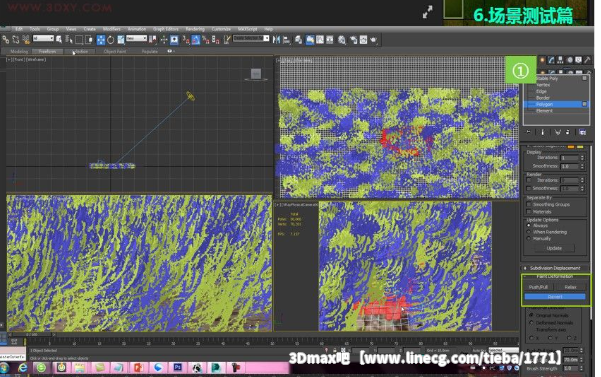The width and height of the screenshot is (601, 377).
Task: Switch to the Object Paint ribbon tab
Action: coord(115,51)
